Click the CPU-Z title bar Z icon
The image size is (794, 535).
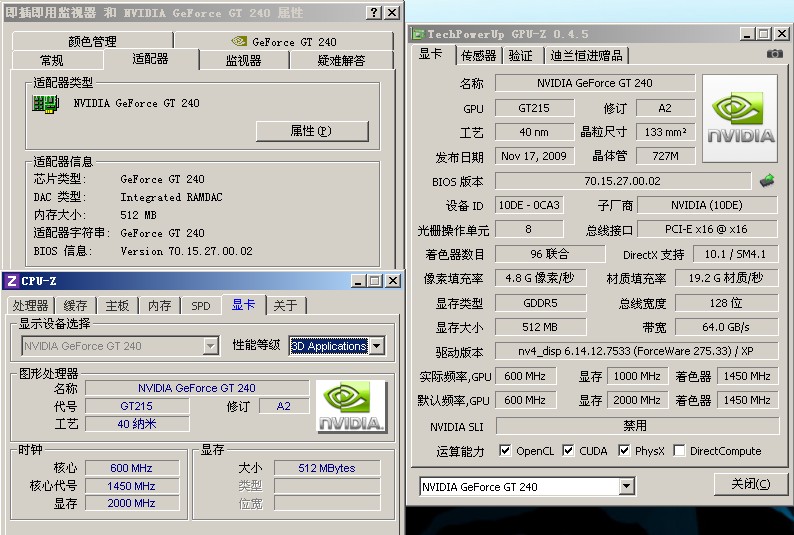point(11,281)
